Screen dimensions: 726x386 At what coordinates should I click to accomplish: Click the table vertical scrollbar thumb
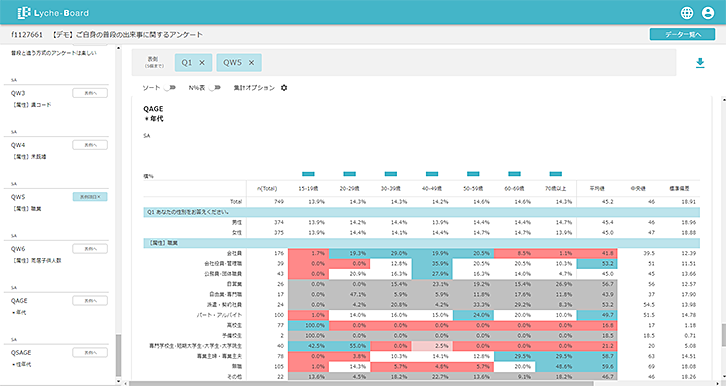pos(723,335)
